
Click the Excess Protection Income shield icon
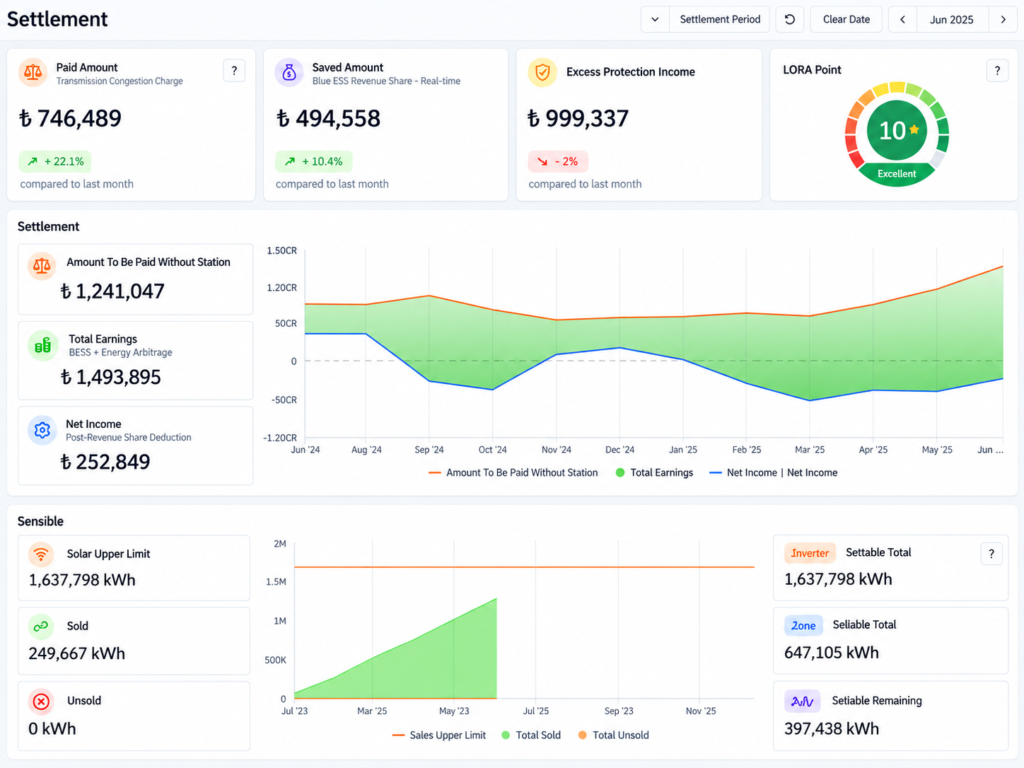point(542,72)
